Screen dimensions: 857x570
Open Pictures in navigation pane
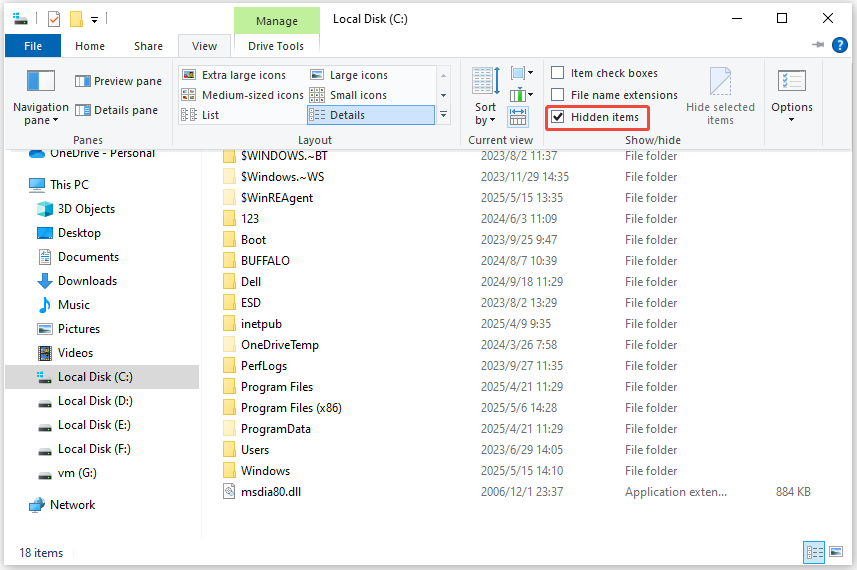coord(68,329)
